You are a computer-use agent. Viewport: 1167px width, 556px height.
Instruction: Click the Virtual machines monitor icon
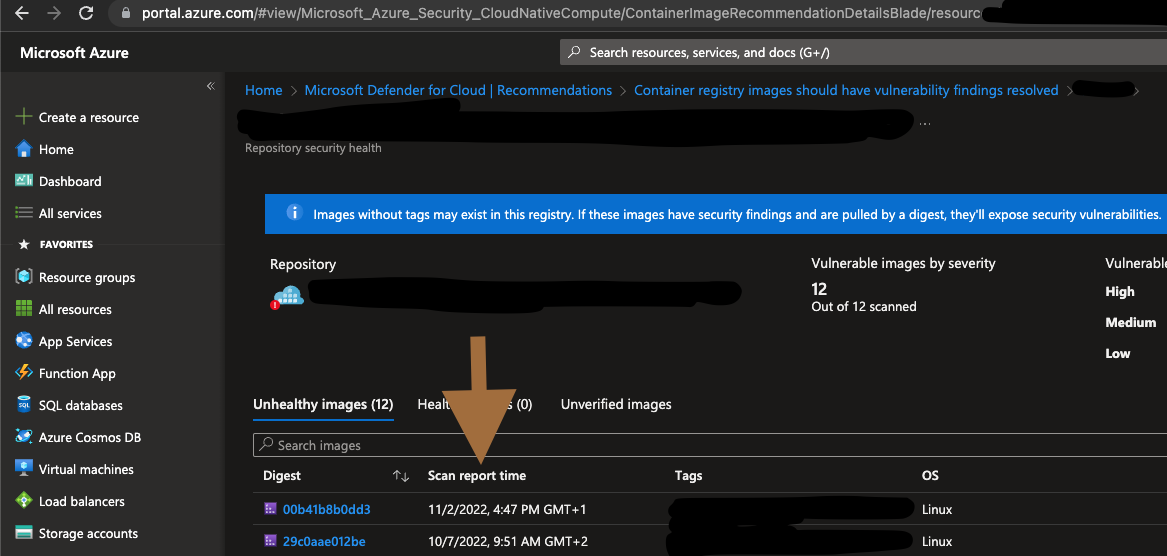coord(24,469)
